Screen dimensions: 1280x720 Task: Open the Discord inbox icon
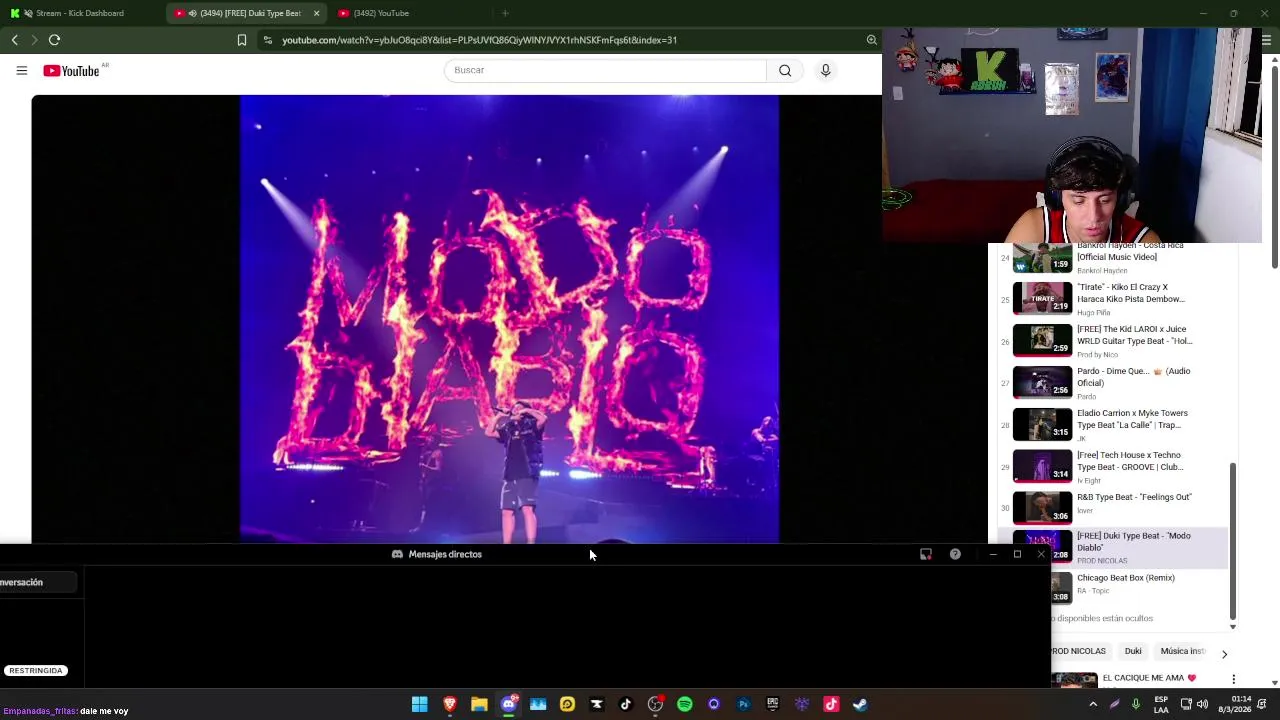point(925,554)
